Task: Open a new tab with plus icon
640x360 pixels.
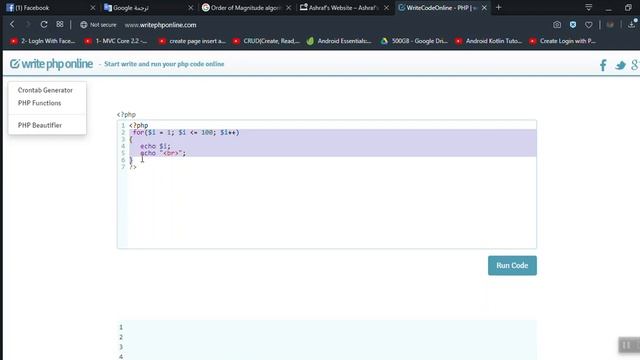Action: coord(498,7)
